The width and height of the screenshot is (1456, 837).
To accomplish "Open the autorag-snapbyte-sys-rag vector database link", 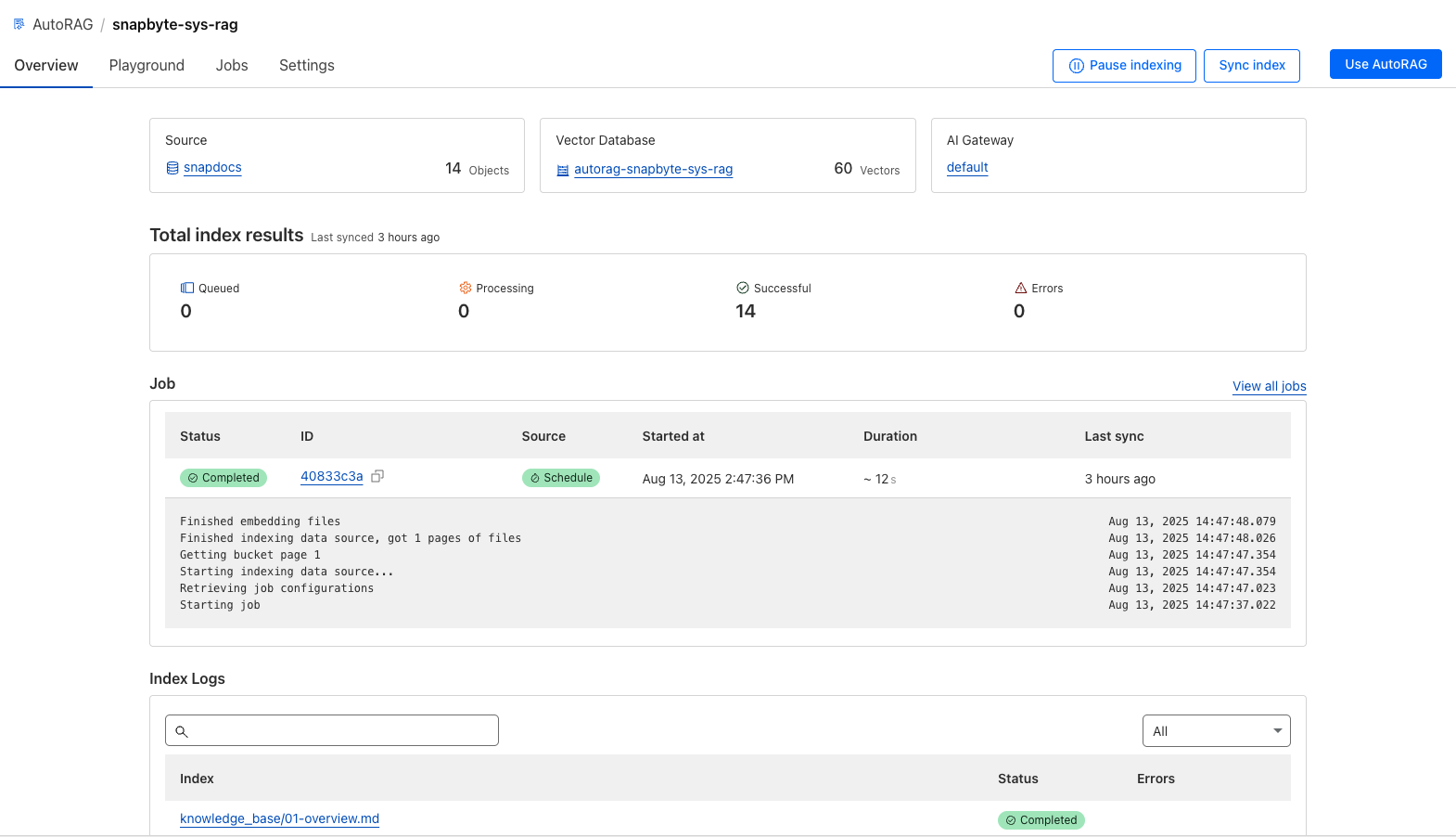I will coord(654,169).
